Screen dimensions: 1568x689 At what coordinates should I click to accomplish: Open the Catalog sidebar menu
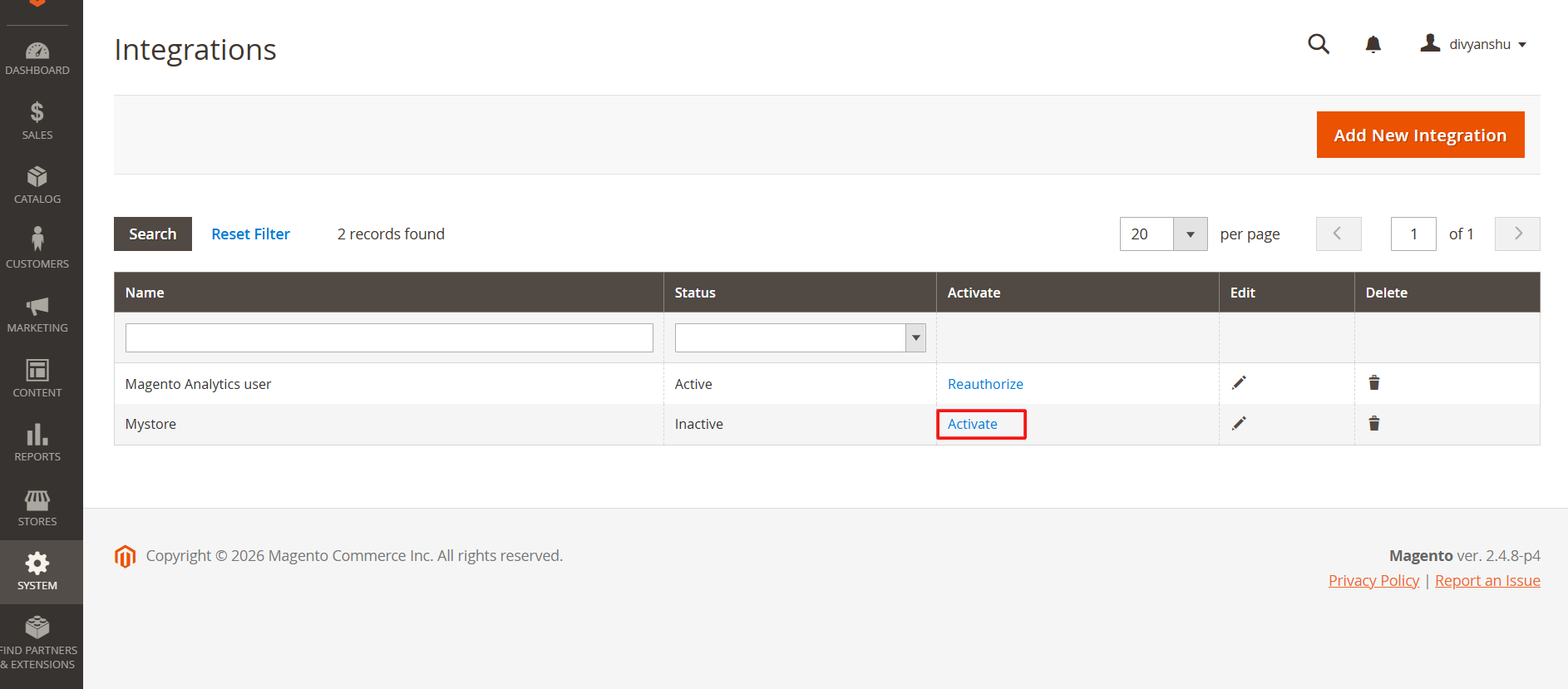(37, 186)
